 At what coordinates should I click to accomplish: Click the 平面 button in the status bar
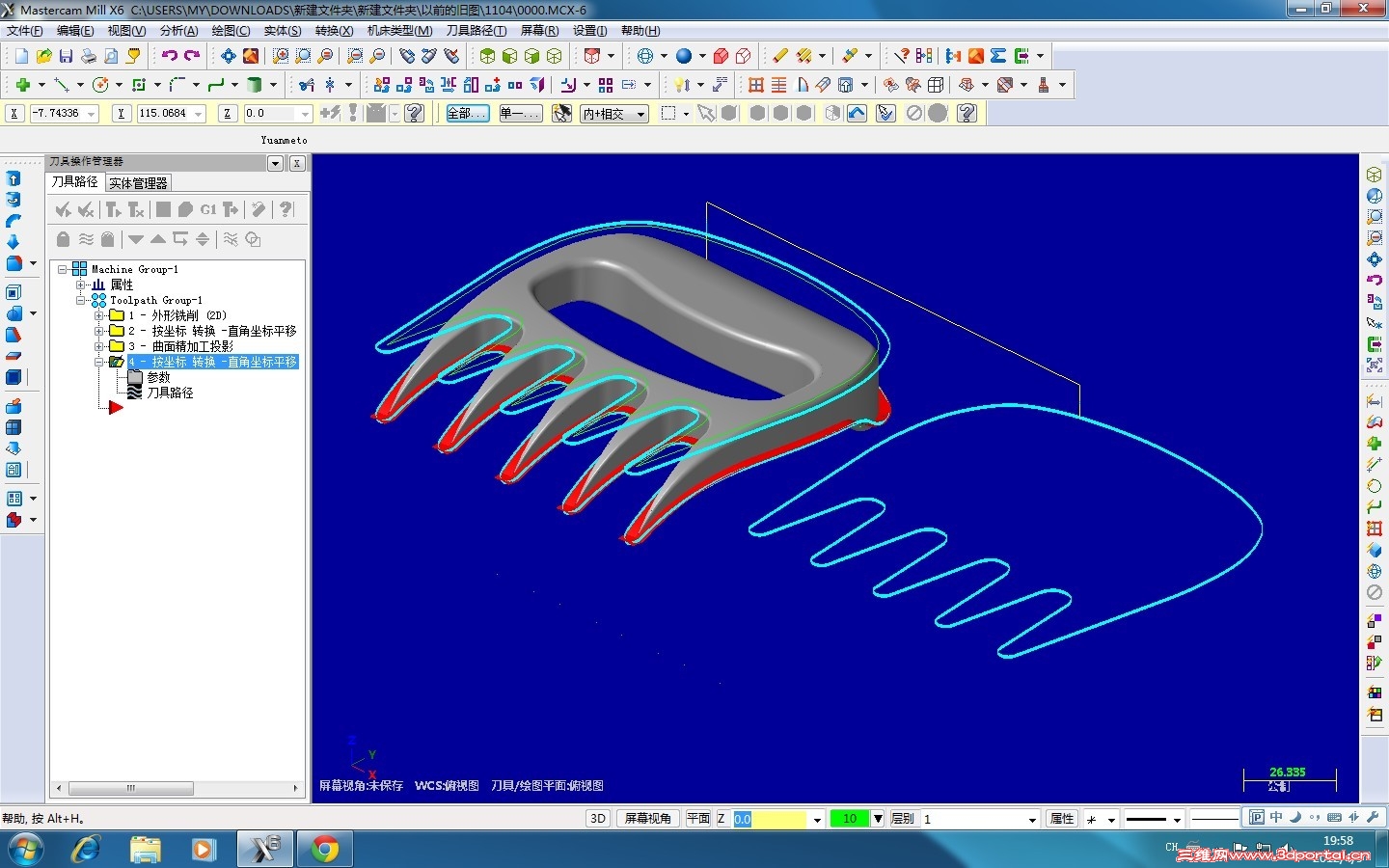click(698, 819)
